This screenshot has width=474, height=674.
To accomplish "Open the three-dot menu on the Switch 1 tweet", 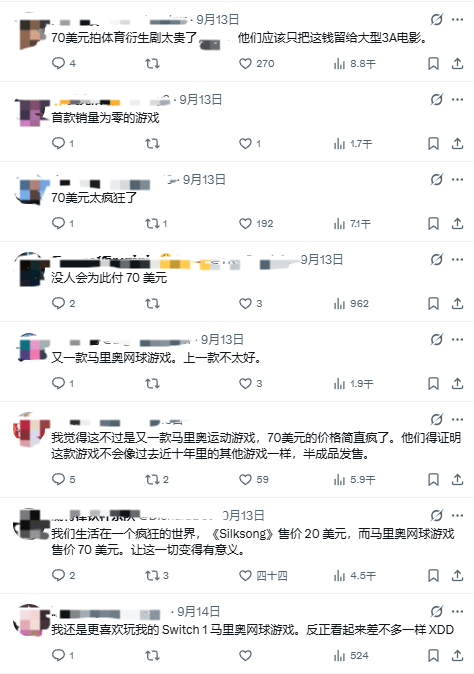I will pos(458,611).
